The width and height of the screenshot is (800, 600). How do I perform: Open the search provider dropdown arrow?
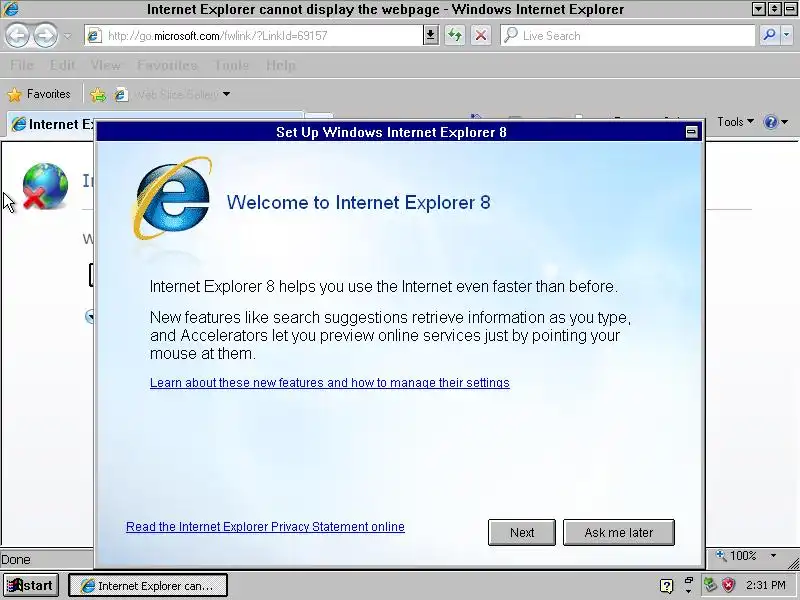coord(787,35)
